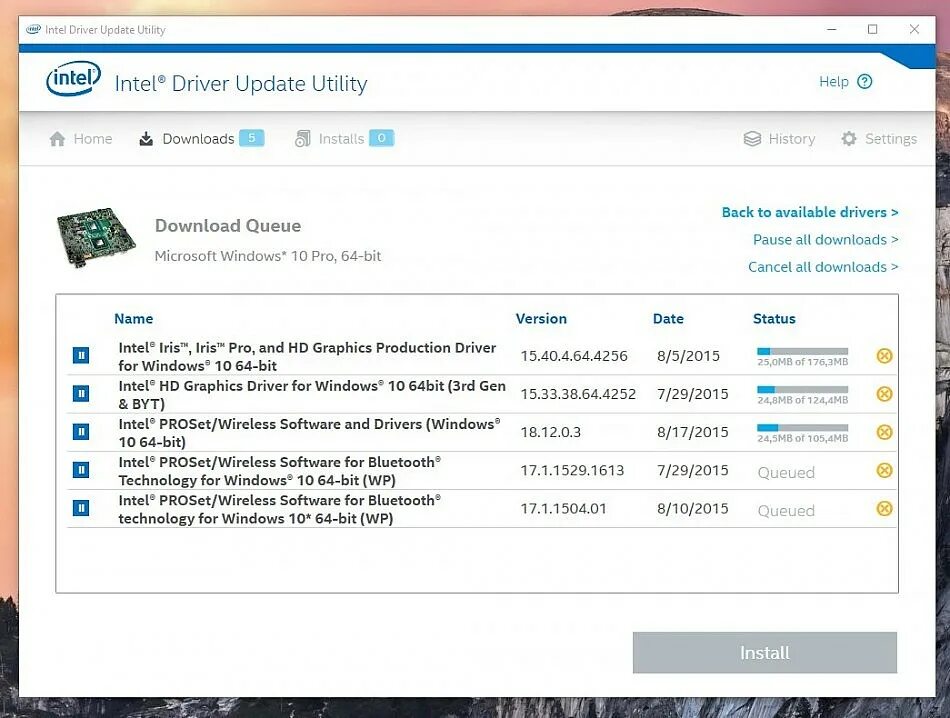Click version 15.40.4.64.4256
The width and height of the screenshot is (950, 718).
574,356
